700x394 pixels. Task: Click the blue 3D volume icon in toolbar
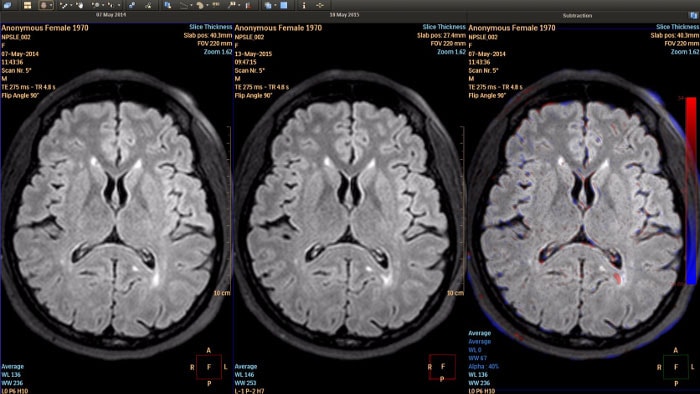[7, 5]
